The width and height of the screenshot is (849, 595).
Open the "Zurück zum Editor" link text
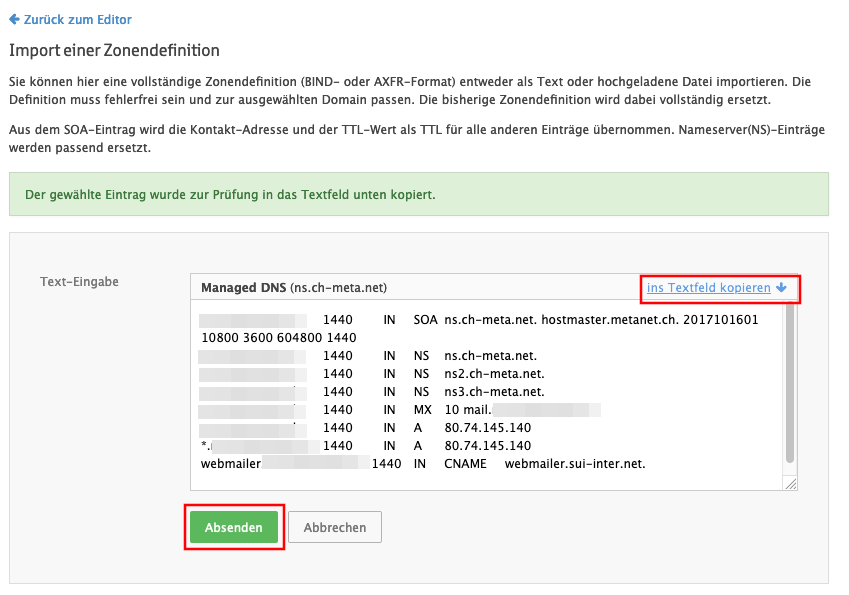click(x=77, y=20)
